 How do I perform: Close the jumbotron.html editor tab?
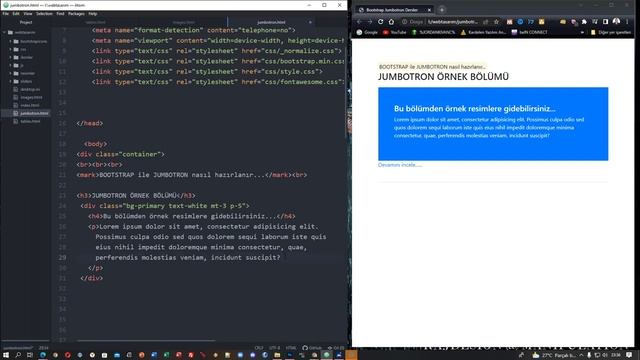click(x=310, y=22)
